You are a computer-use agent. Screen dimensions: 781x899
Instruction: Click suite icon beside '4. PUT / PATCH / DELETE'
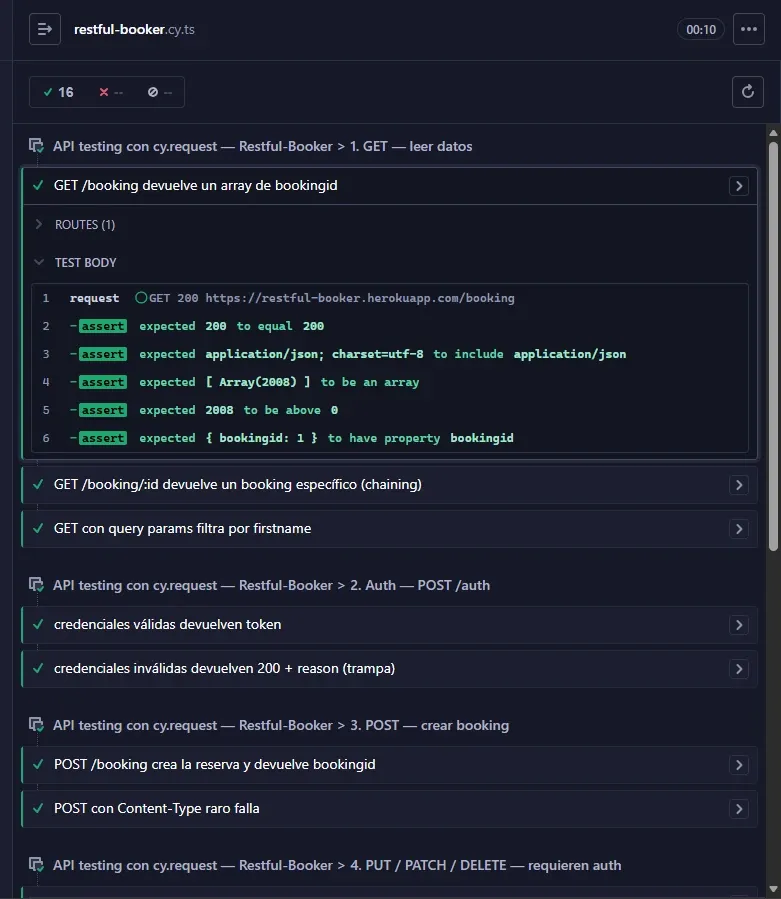coord(37,865)
